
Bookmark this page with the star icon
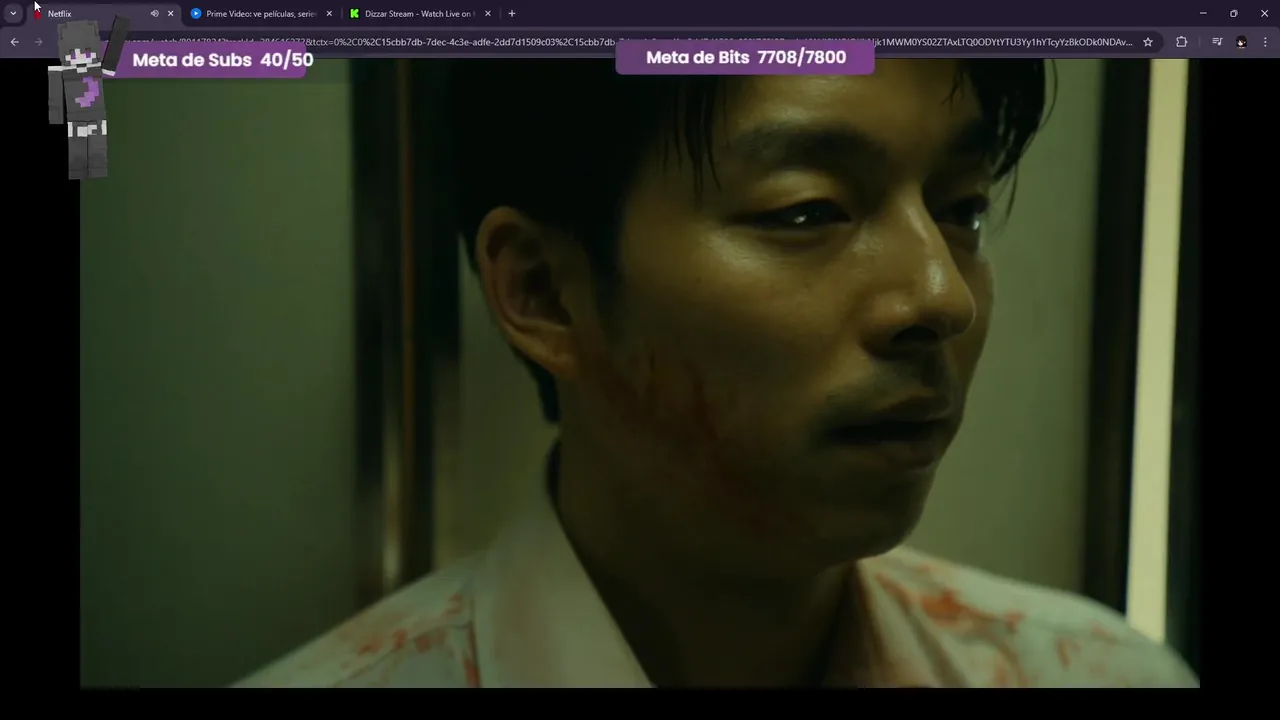click(x=1148, y=42)
